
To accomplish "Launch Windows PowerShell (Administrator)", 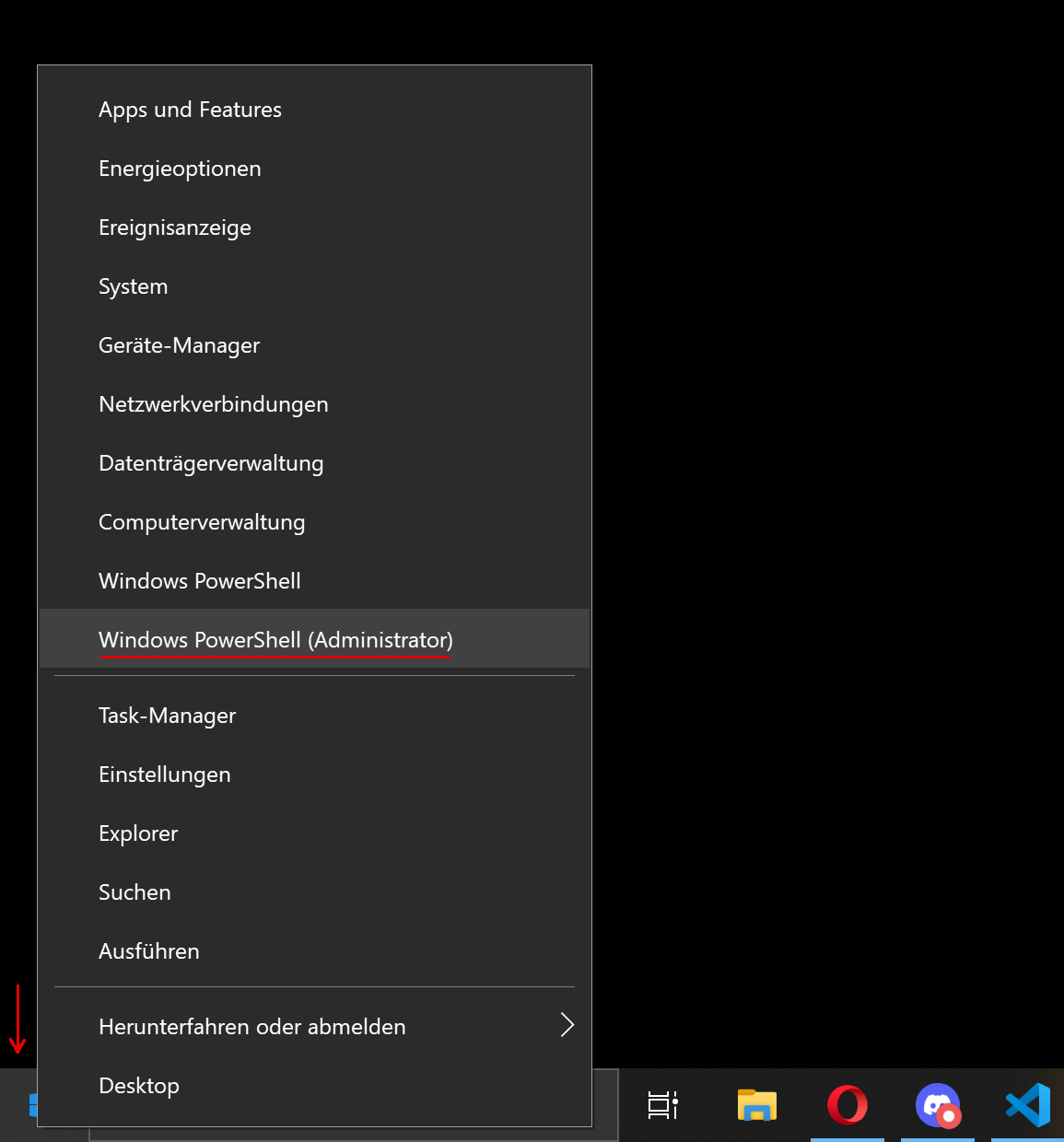I will click(x=314, y=638).
